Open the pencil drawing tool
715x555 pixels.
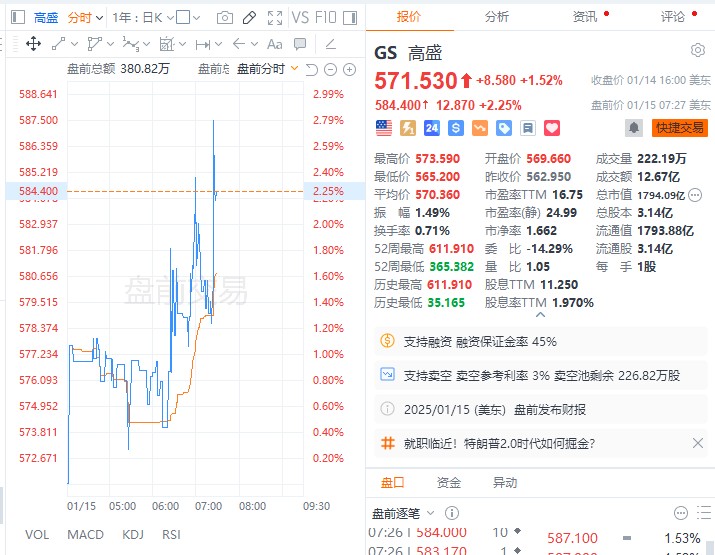(x=249, y=18)
